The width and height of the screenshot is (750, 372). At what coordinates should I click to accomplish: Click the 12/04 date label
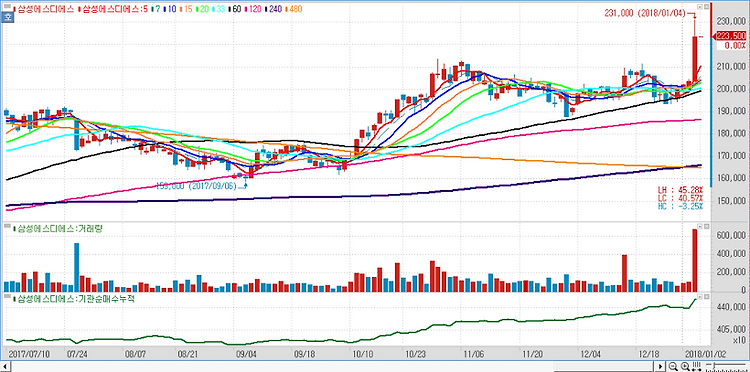(x=590, y=354)
